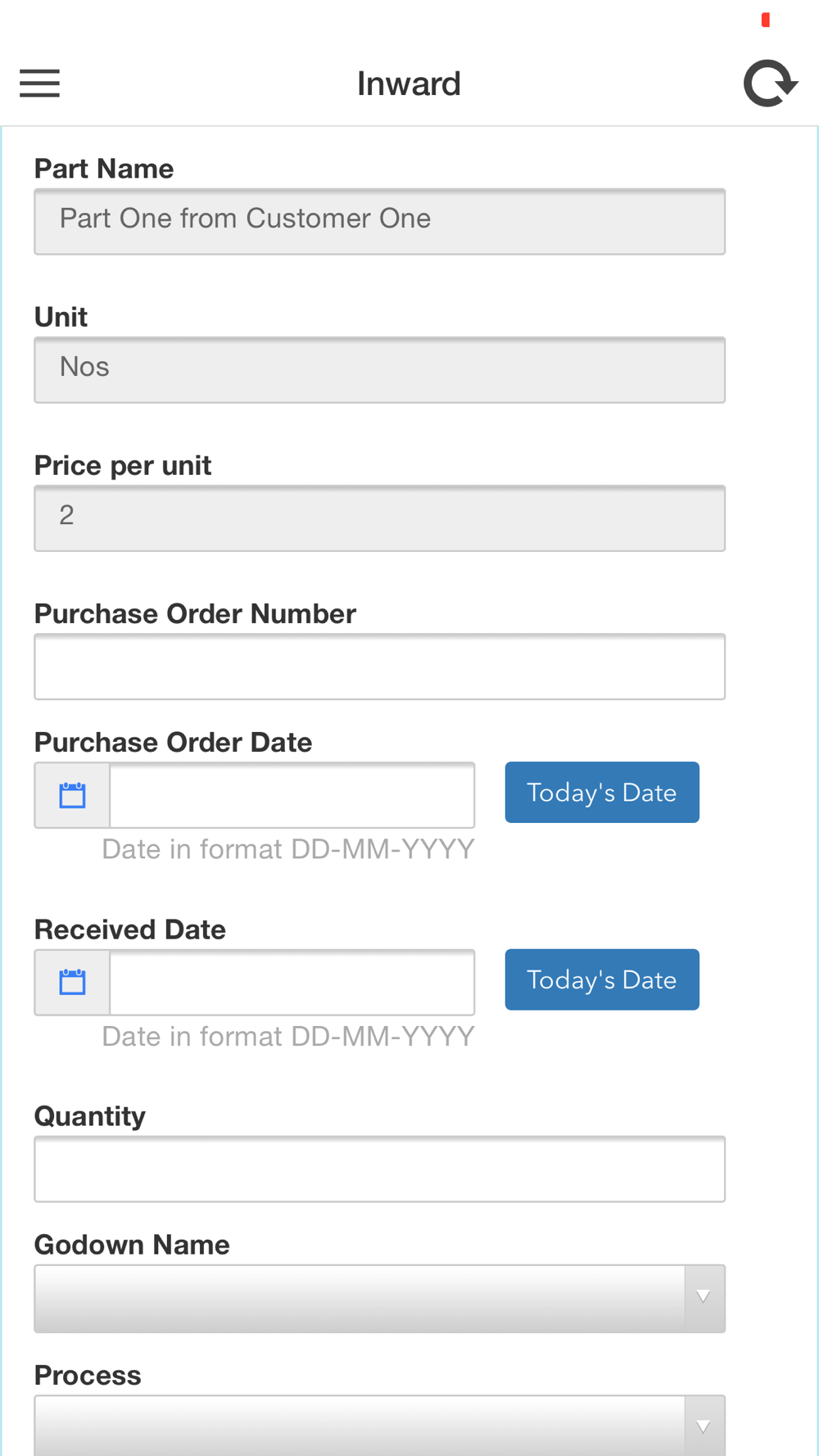This screenshot has height=1456, width=819.
Task: Tap the red battery status indicator
Action: (x=766, y=20)
